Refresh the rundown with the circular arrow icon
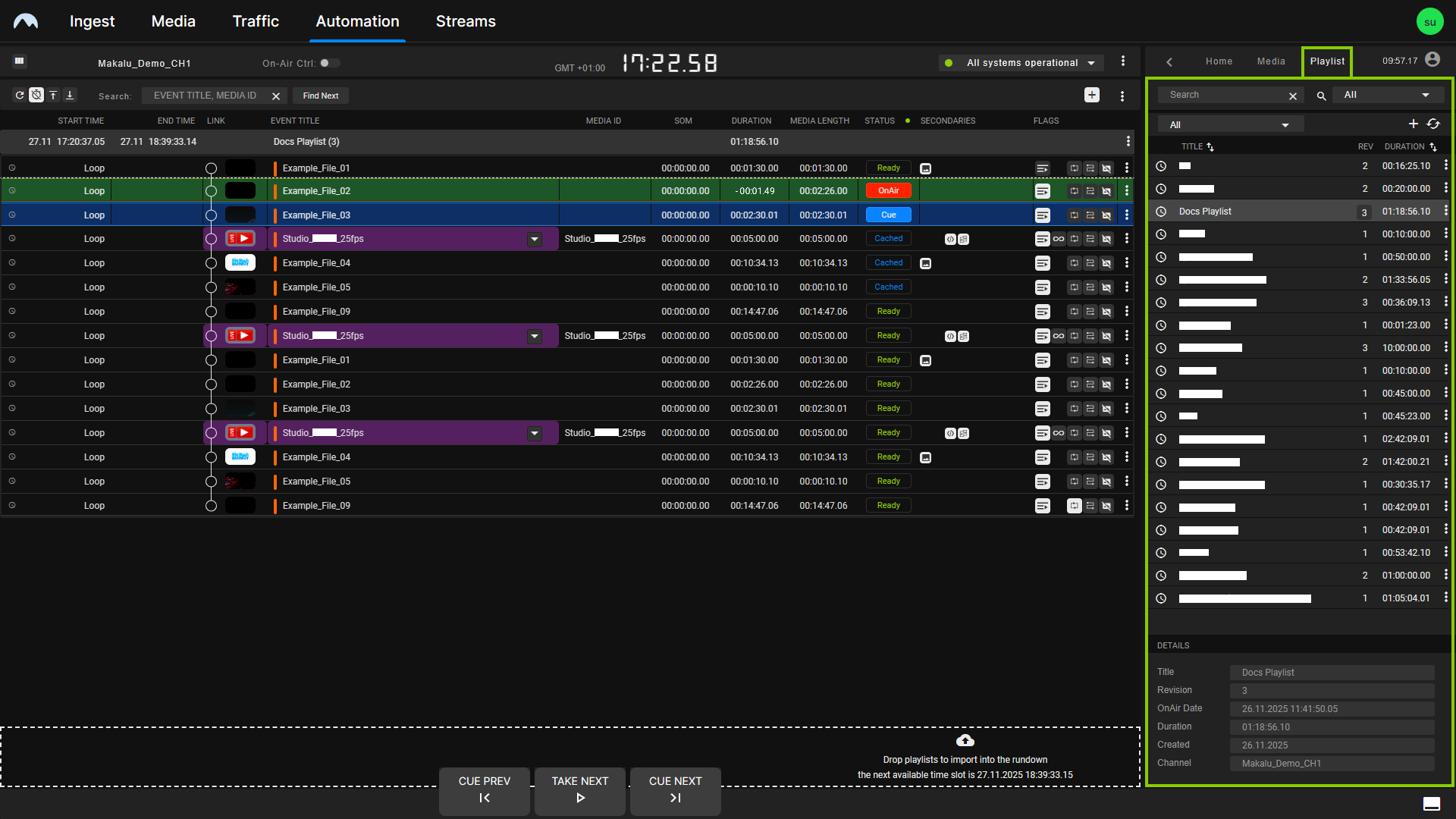Screen dimensions: 1456x819 (19, 95)
